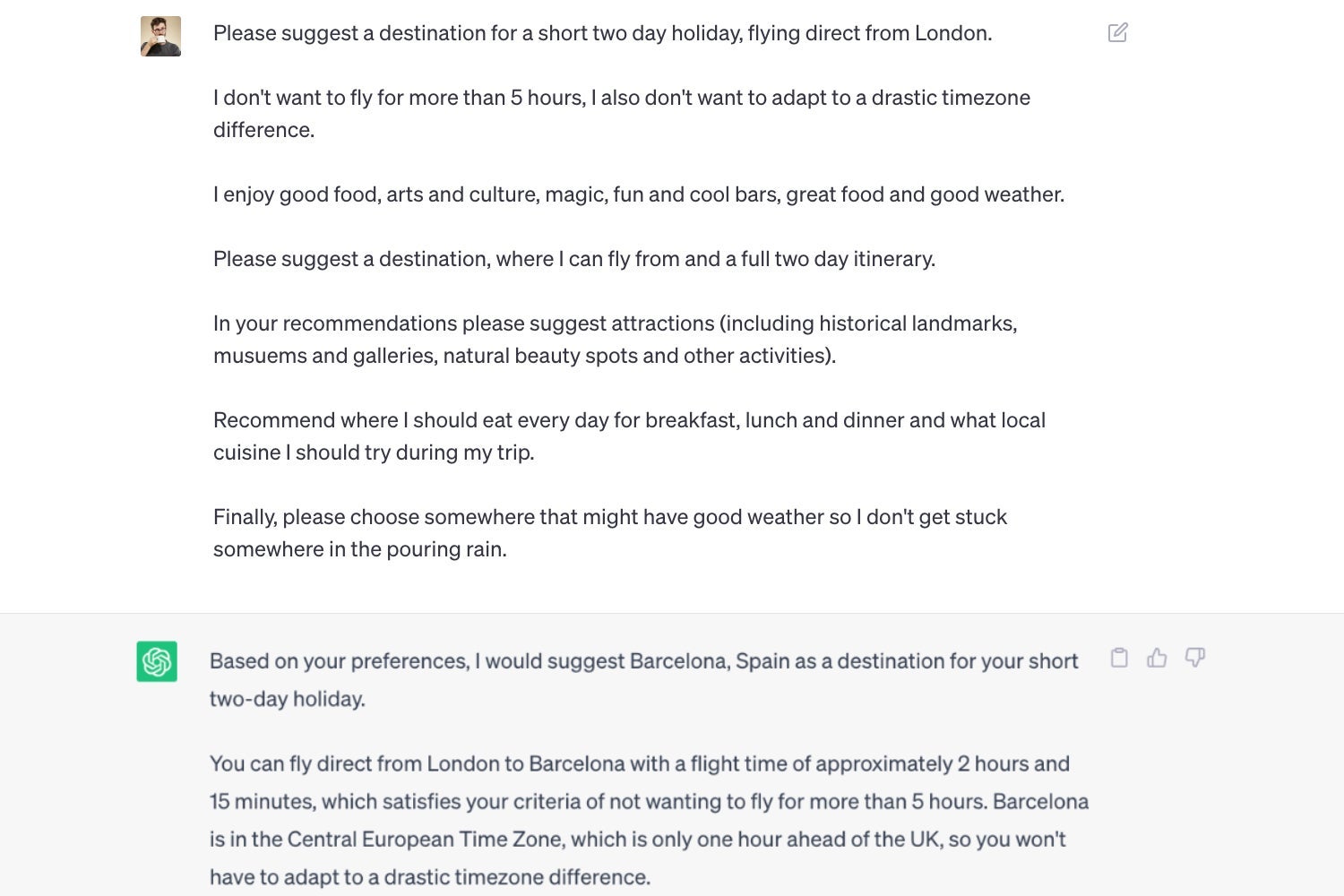
Task: Click the paragraph beginning "Finally, please choose somewhere"
Action: pyautogui.click(x=610, y=533)
